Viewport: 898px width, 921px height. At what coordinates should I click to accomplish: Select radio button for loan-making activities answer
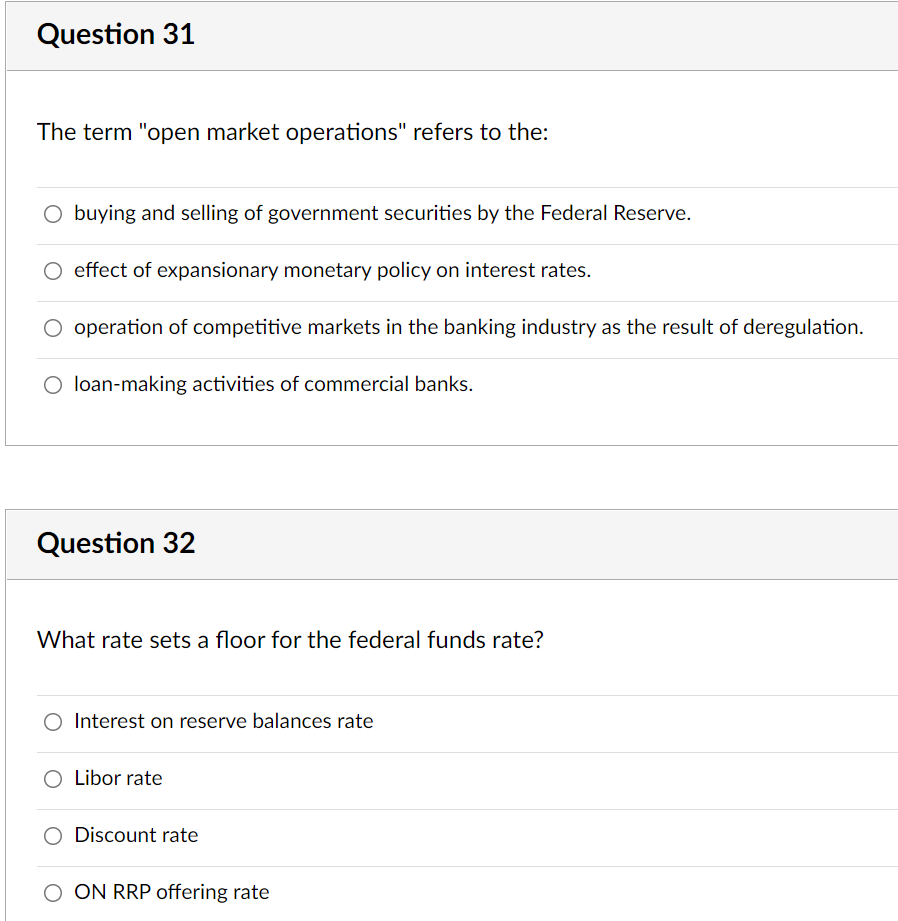click(52, 384)
